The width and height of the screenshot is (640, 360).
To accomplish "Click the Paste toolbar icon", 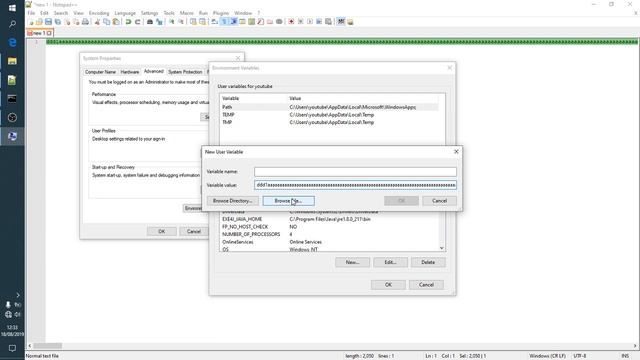I will 116,22.
